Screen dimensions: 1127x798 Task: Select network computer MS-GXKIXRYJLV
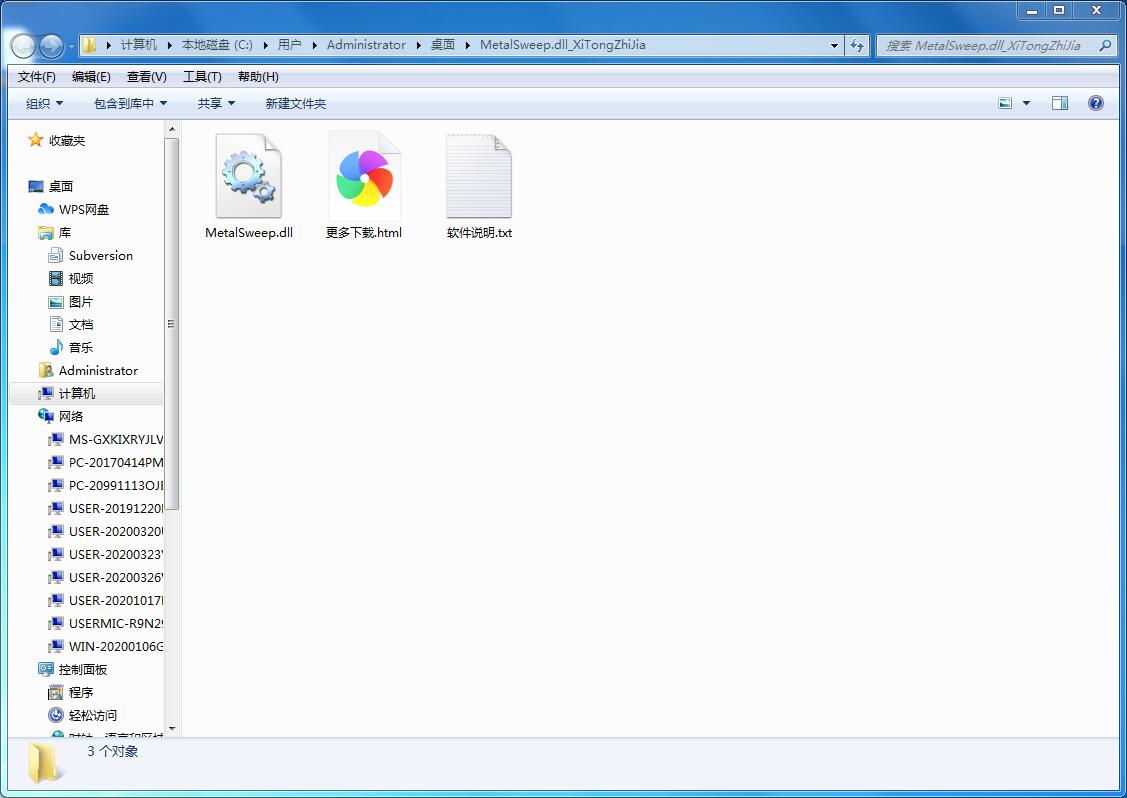pos(116,439)
